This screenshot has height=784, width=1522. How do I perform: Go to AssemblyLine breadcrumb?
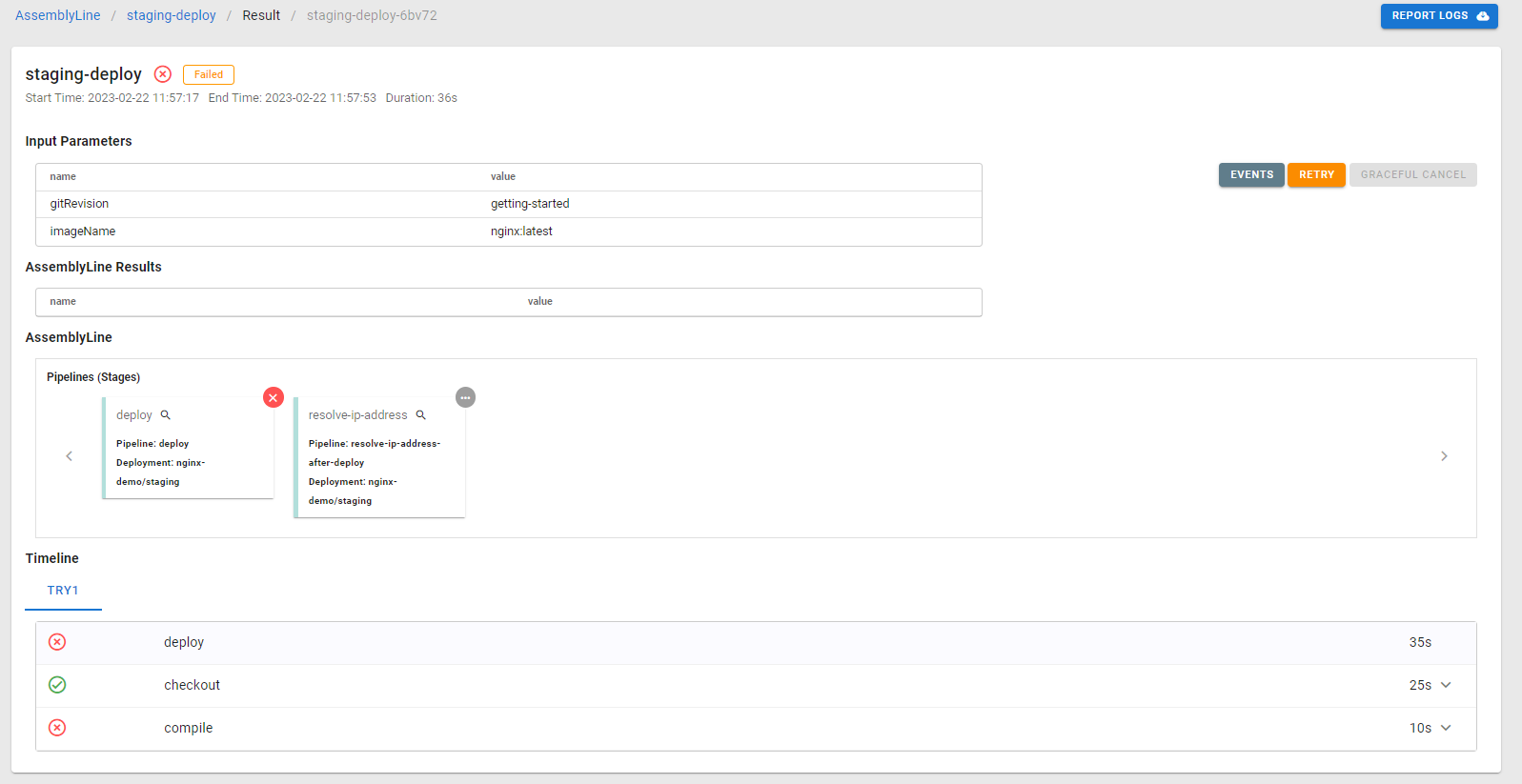[58, 15]
